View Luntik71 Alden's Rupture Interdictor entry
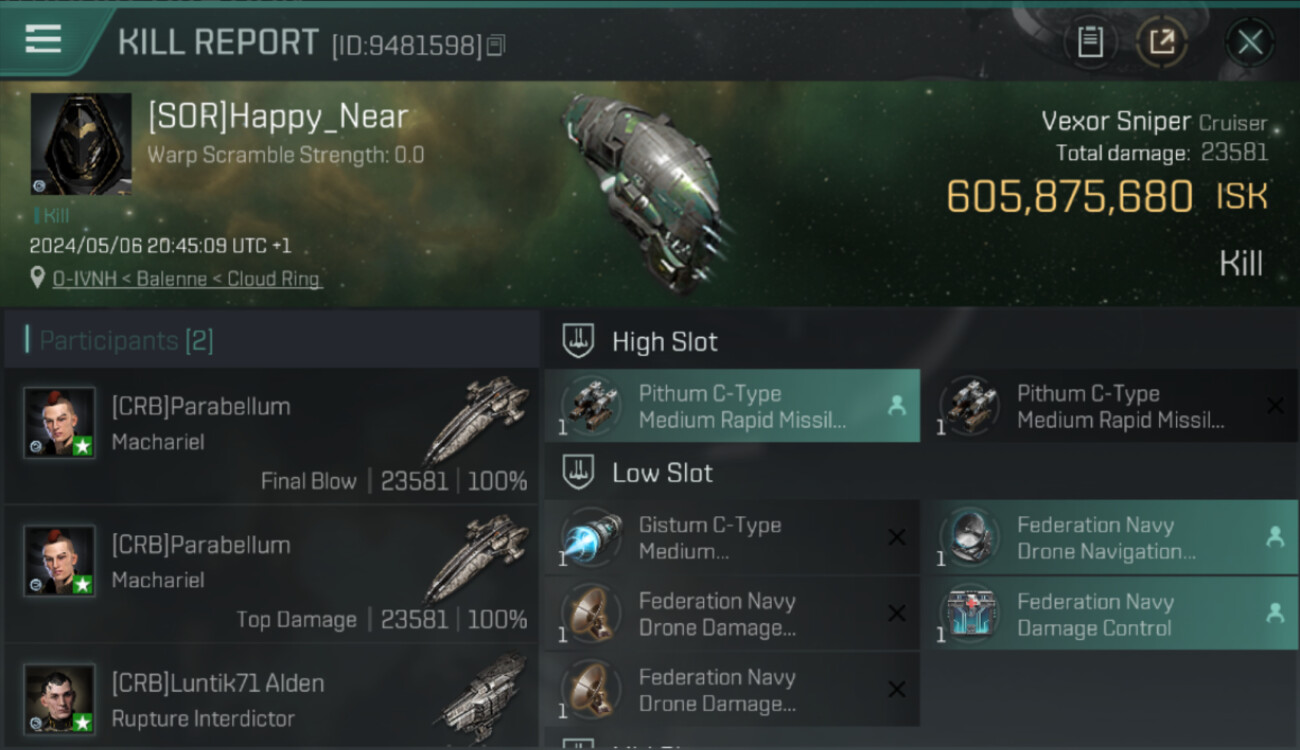Screen dimensions: 1300x750 (272, 698)
